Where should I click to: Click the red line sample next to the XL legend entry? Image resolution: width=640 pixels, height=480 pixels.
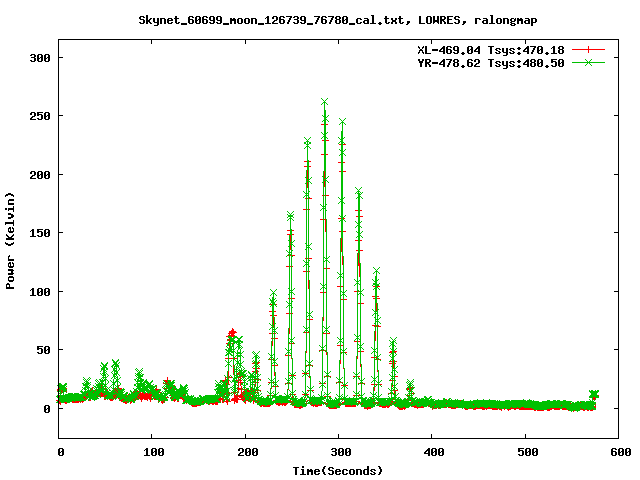588,50
